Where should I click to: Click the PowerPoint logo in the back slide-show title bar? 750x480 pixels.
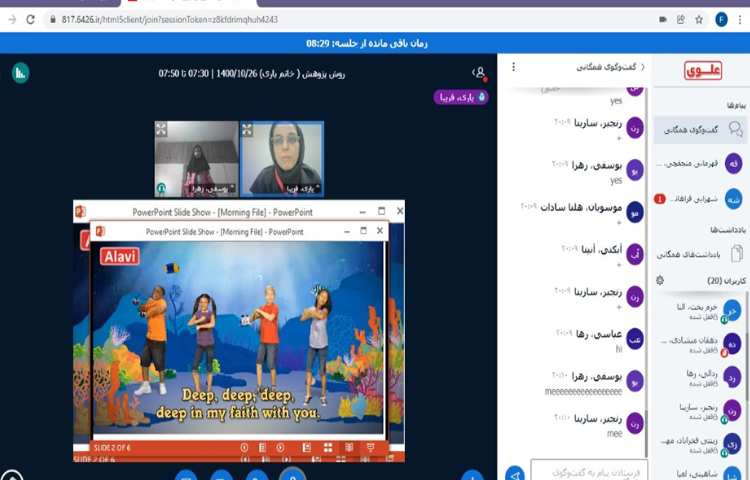pos(80,211)
